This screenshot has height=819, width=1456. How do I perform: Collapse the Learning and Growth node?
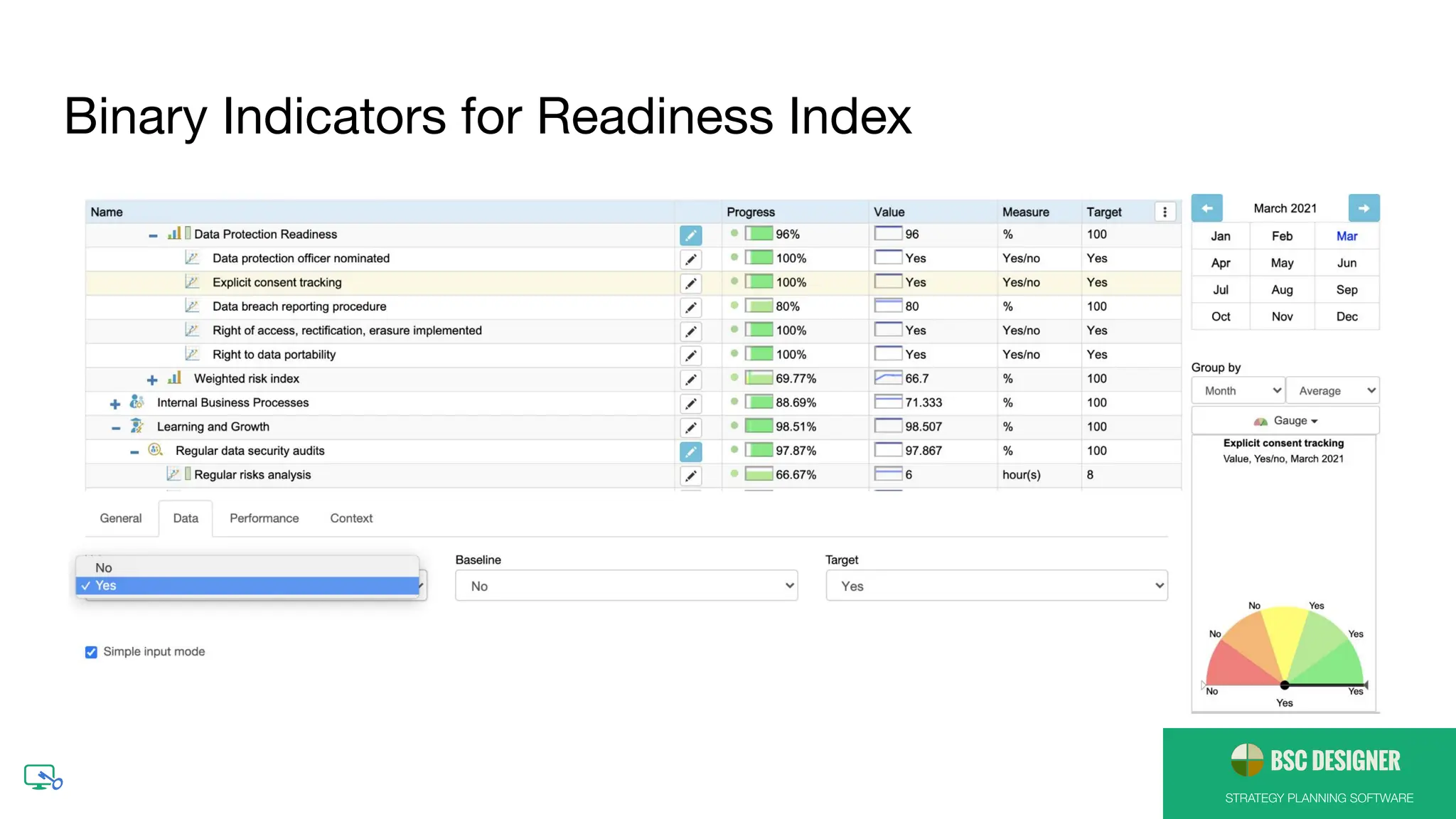pyautogui.click(x=116, y=428)
